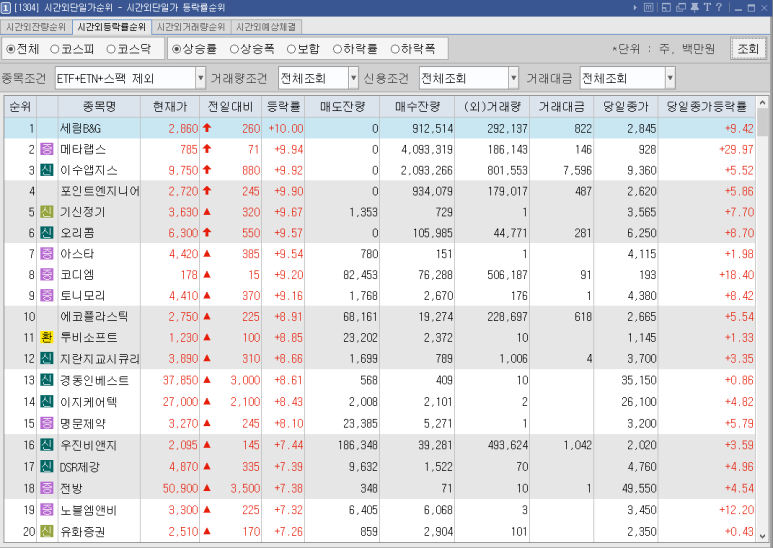
Task: Click the screen number 1 icon in title bar
Action: [6, 7]
